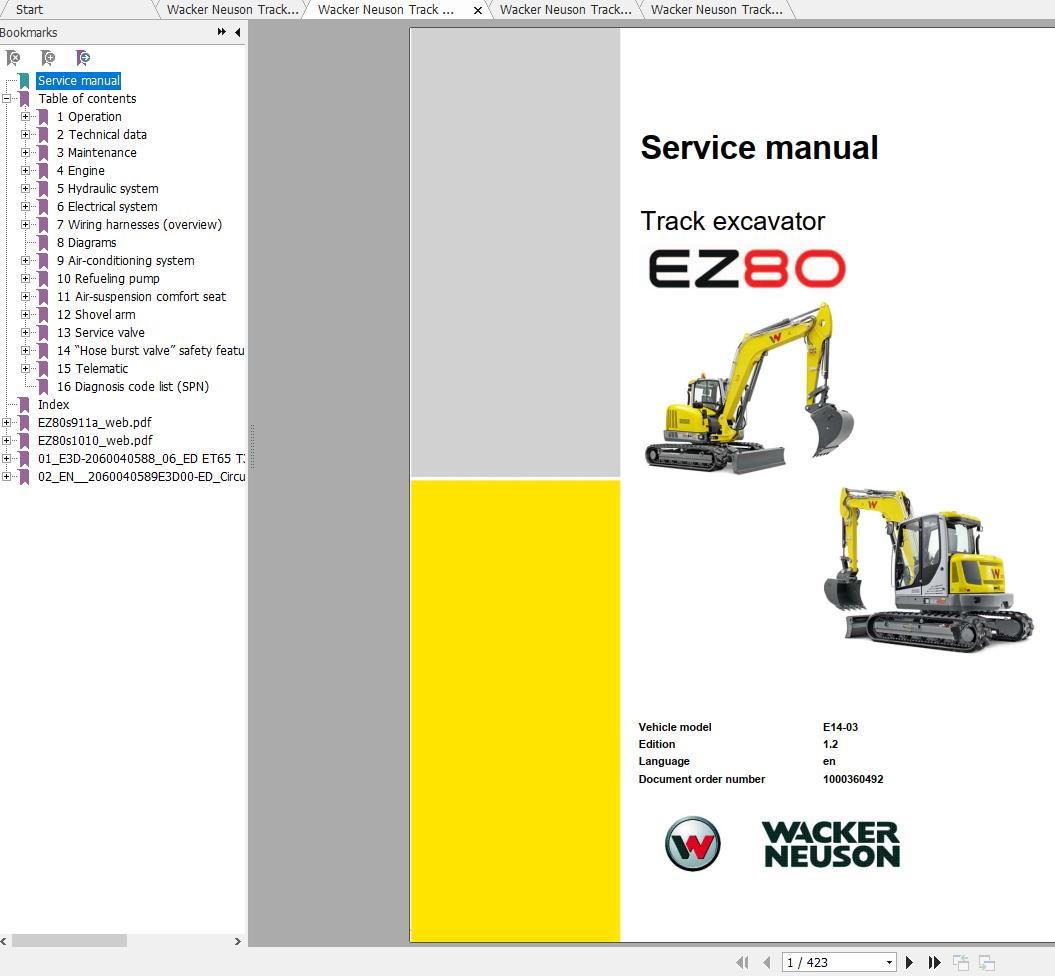Go to the first page
1055x976 pixels.
[743, 963]
